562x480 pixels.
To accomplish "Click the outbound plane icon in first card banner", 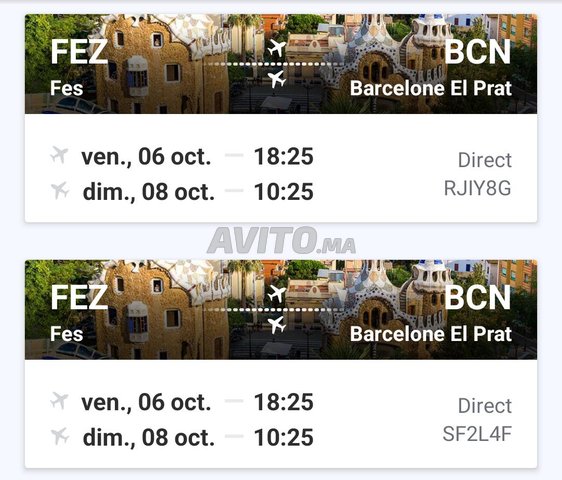I will [277, 48].
